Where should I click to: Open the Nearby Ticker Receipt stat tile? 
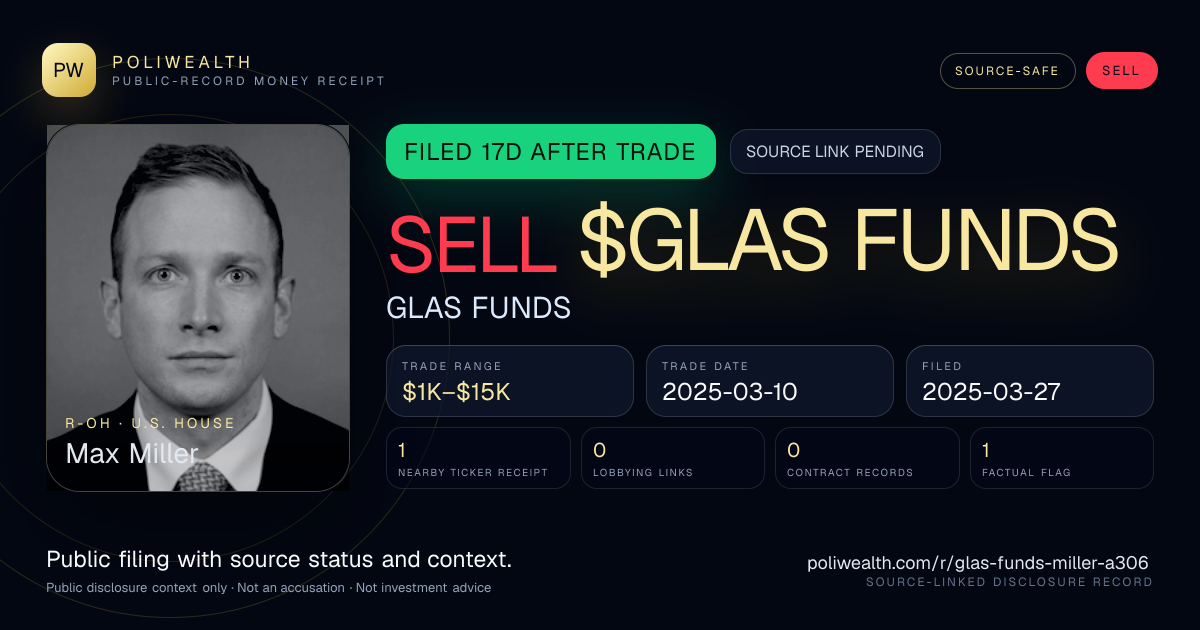point(479,458)
